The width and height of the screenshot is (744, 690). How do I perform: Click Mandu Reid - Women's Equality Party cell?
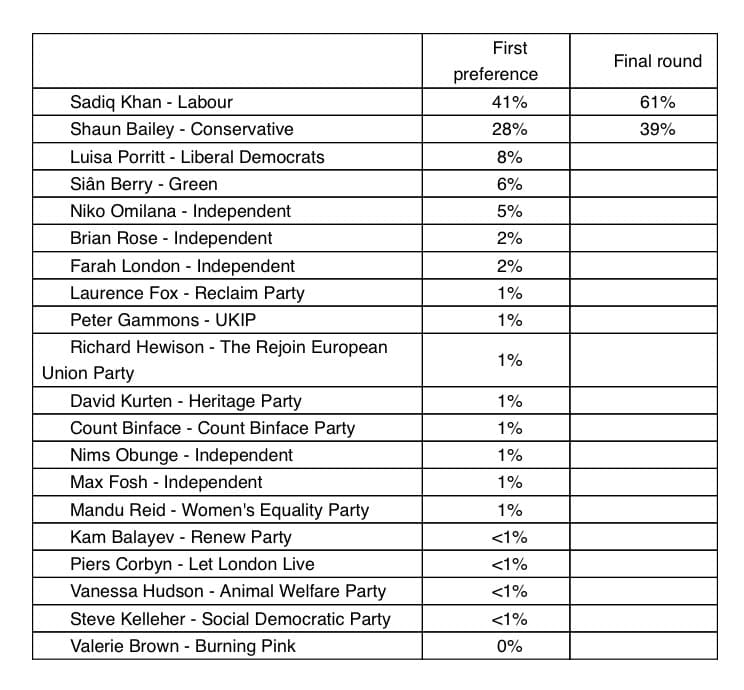tap(227, 510)
